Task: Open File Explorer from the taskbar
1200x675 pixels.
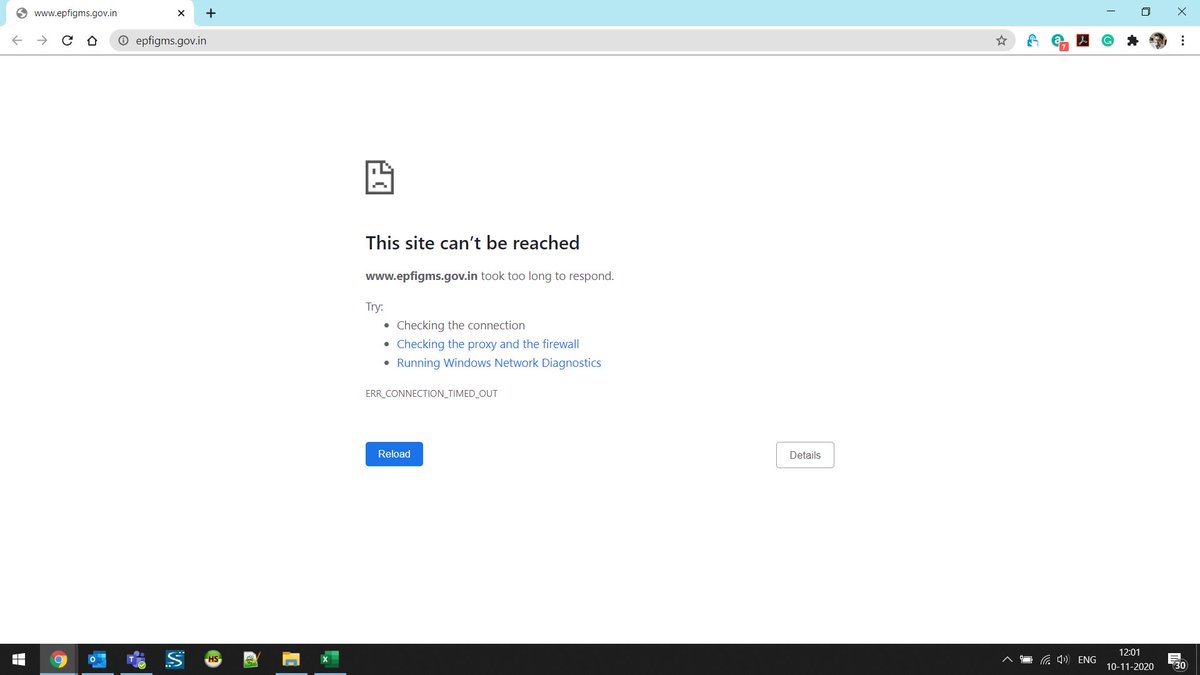Action: (291, 659)
